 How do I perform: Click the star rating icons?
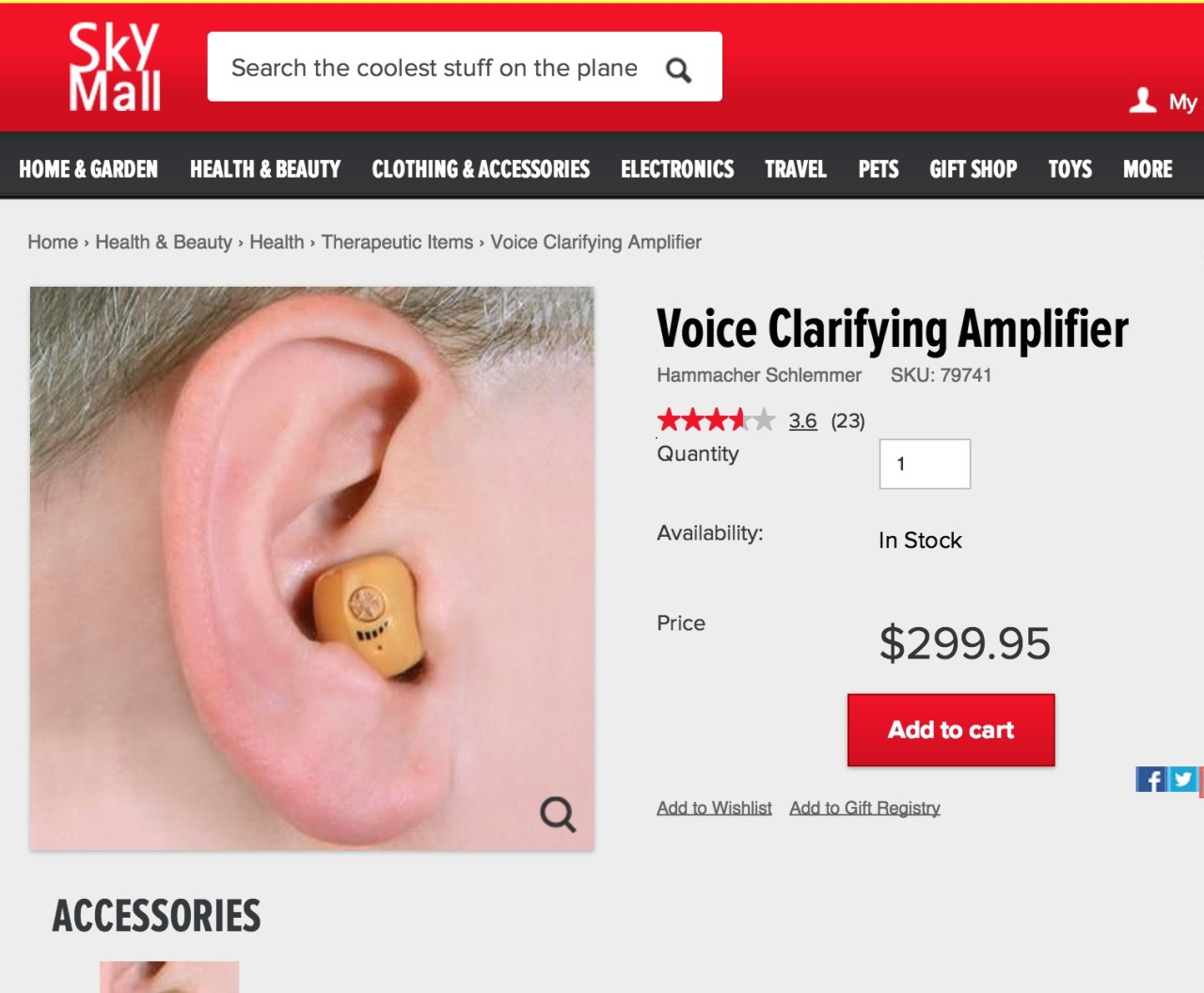click(x=716, y=419)
